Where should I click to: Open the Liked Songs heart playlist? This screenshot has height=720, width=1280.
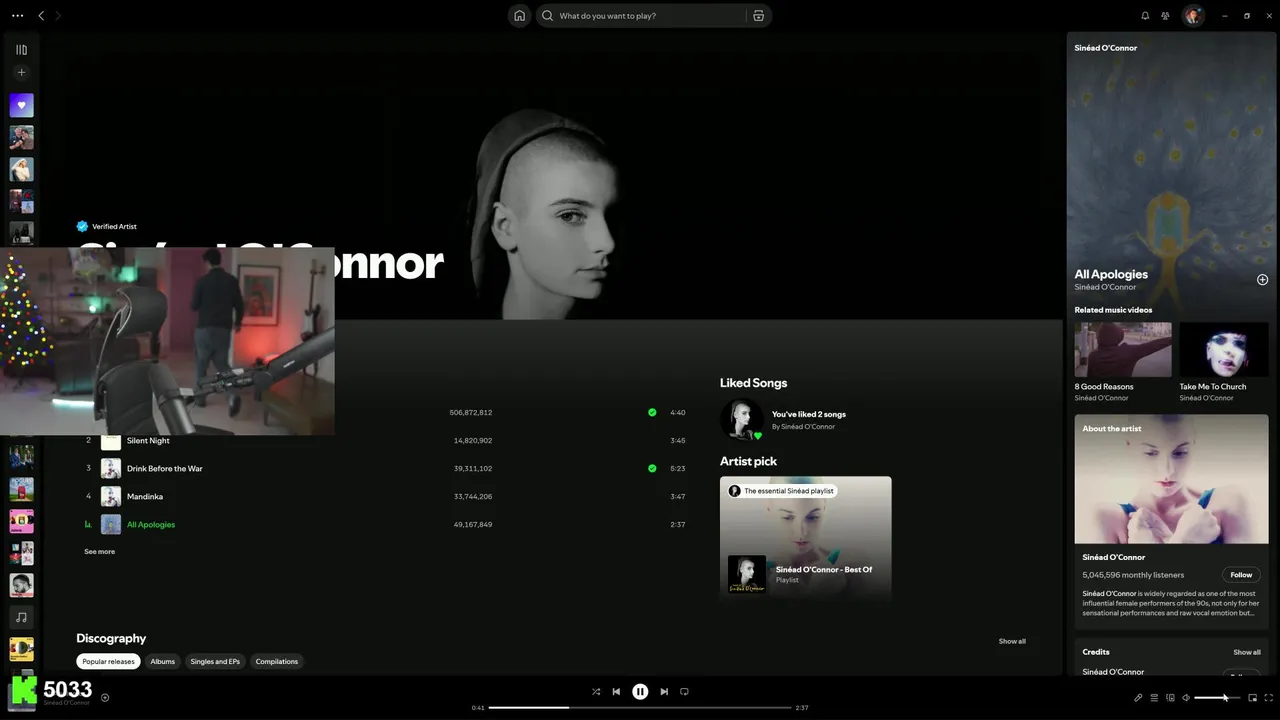(21, 105)
